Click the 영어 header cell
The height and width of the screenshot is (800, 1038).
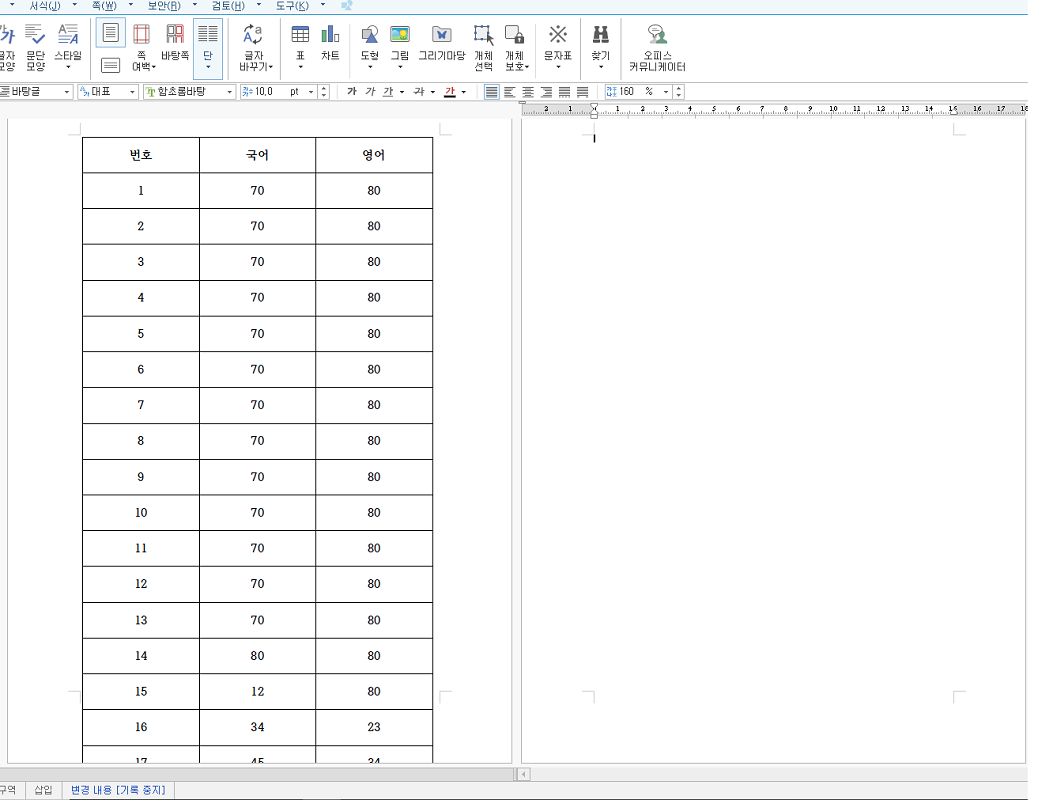[374, 155]
